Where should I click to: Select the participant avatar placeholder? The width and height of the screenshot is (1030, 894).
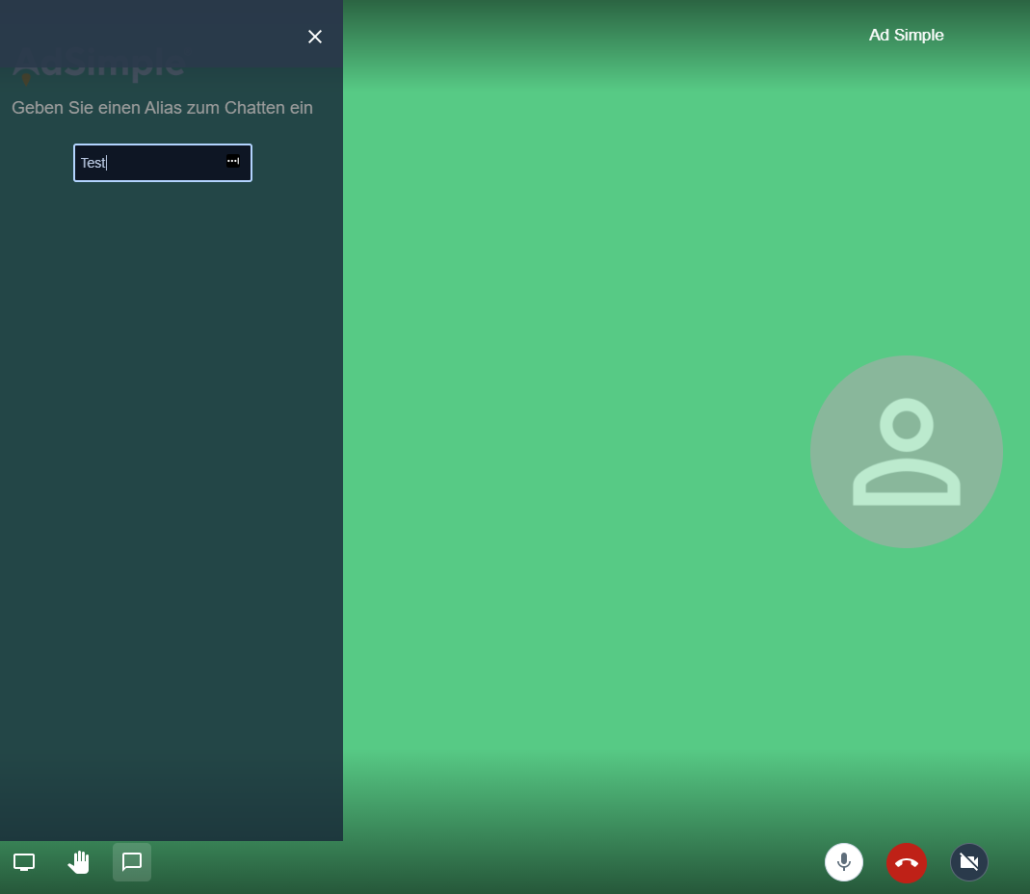906,452
